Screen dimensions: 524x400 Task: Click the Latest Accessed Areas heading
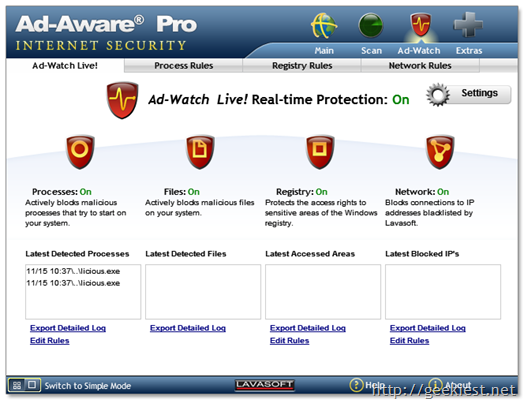pyautogui.click(x=310, y=254)
